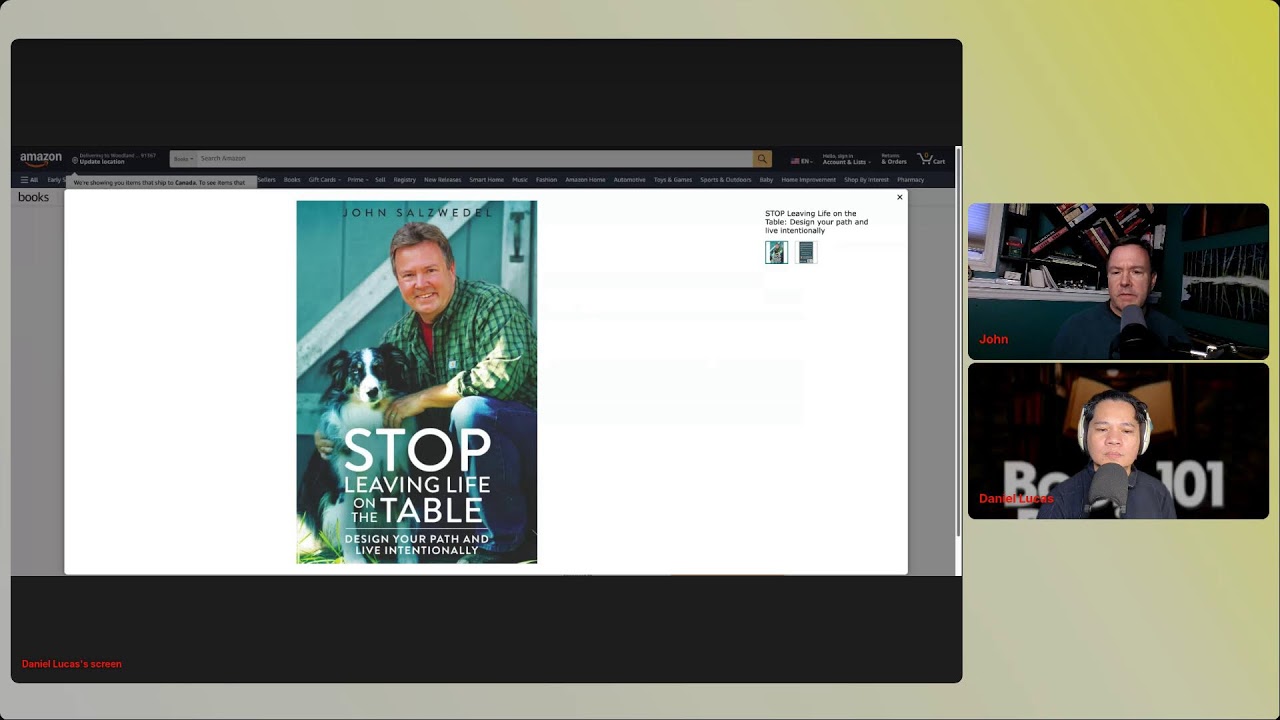Open the Account & Lists menu
The height and width of the screenshot is (720, 1280).
846,159
